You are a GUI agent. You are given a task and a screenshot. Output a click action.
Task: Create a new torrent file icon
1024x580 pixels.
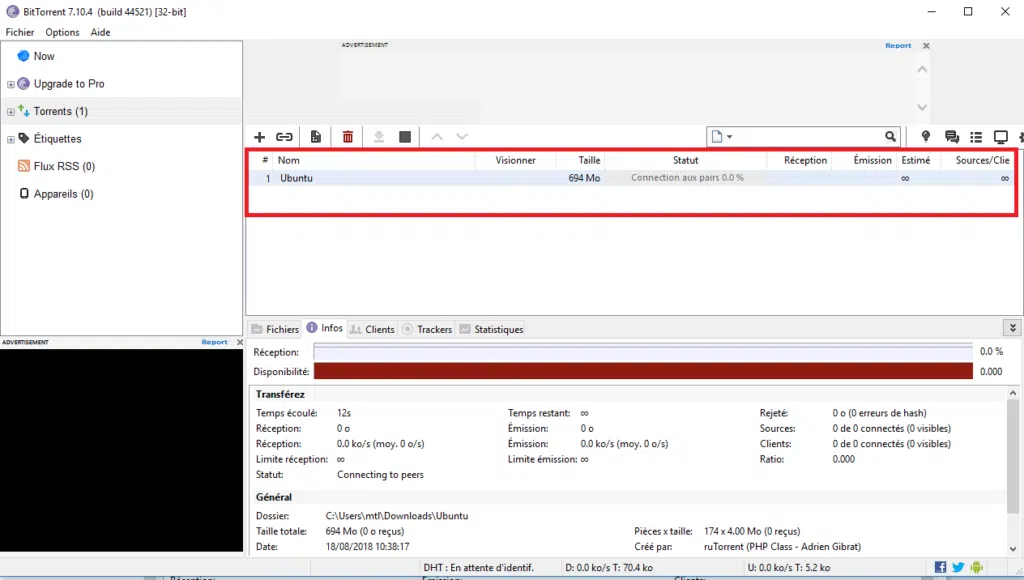pyautogui.click(x=316, y=137)
